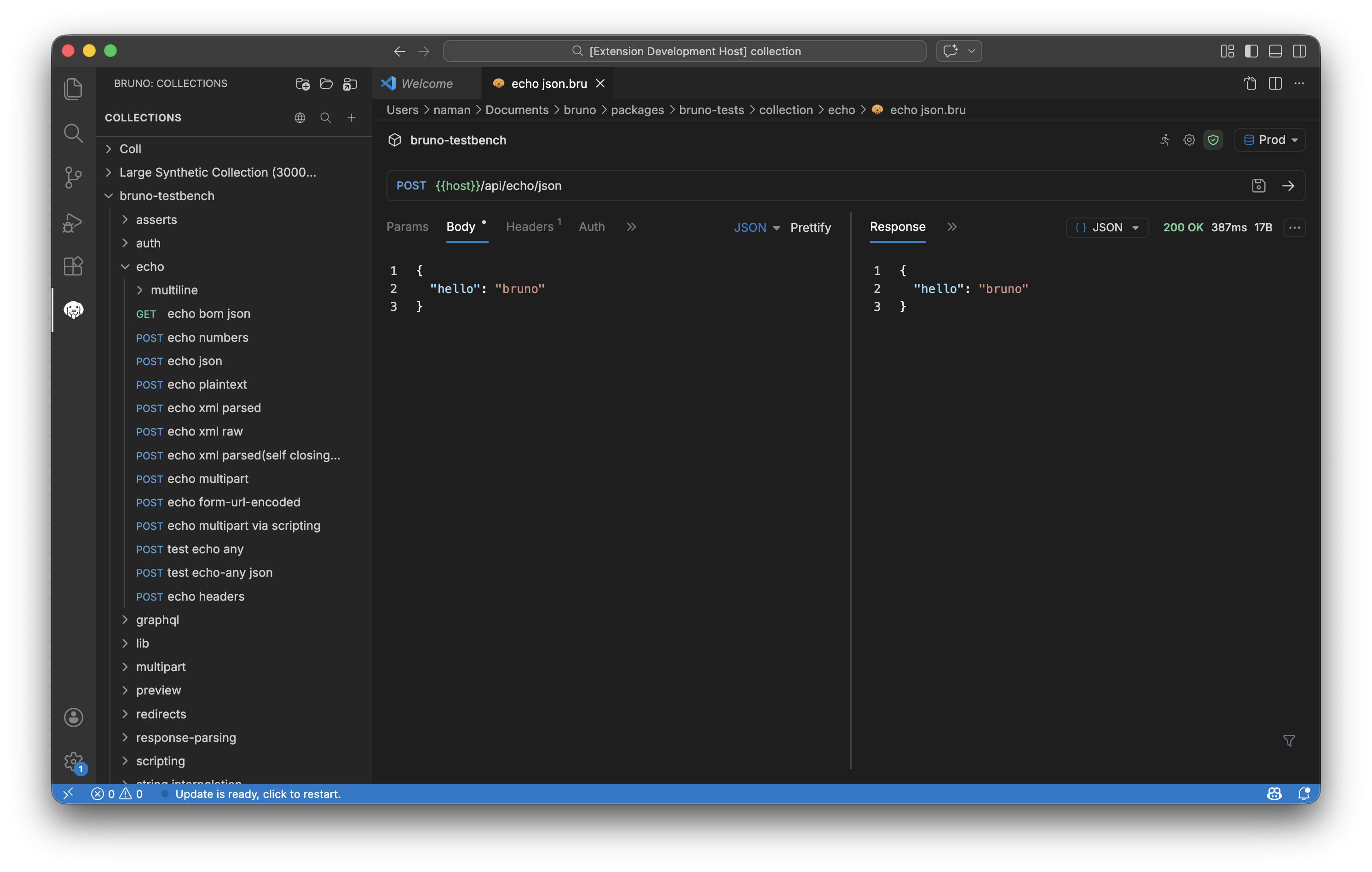Click the globe icon in Collections header
This screenshot has height=872, width=1372.
coord(300,117)
